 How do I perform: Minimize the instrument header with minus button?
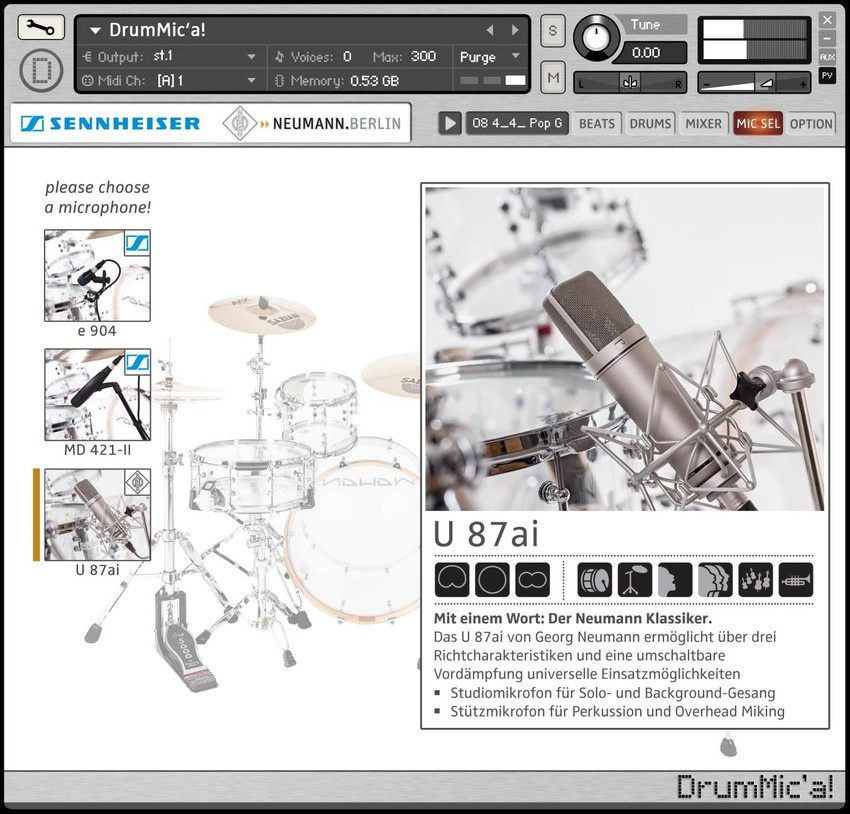(x=827, y=38)
